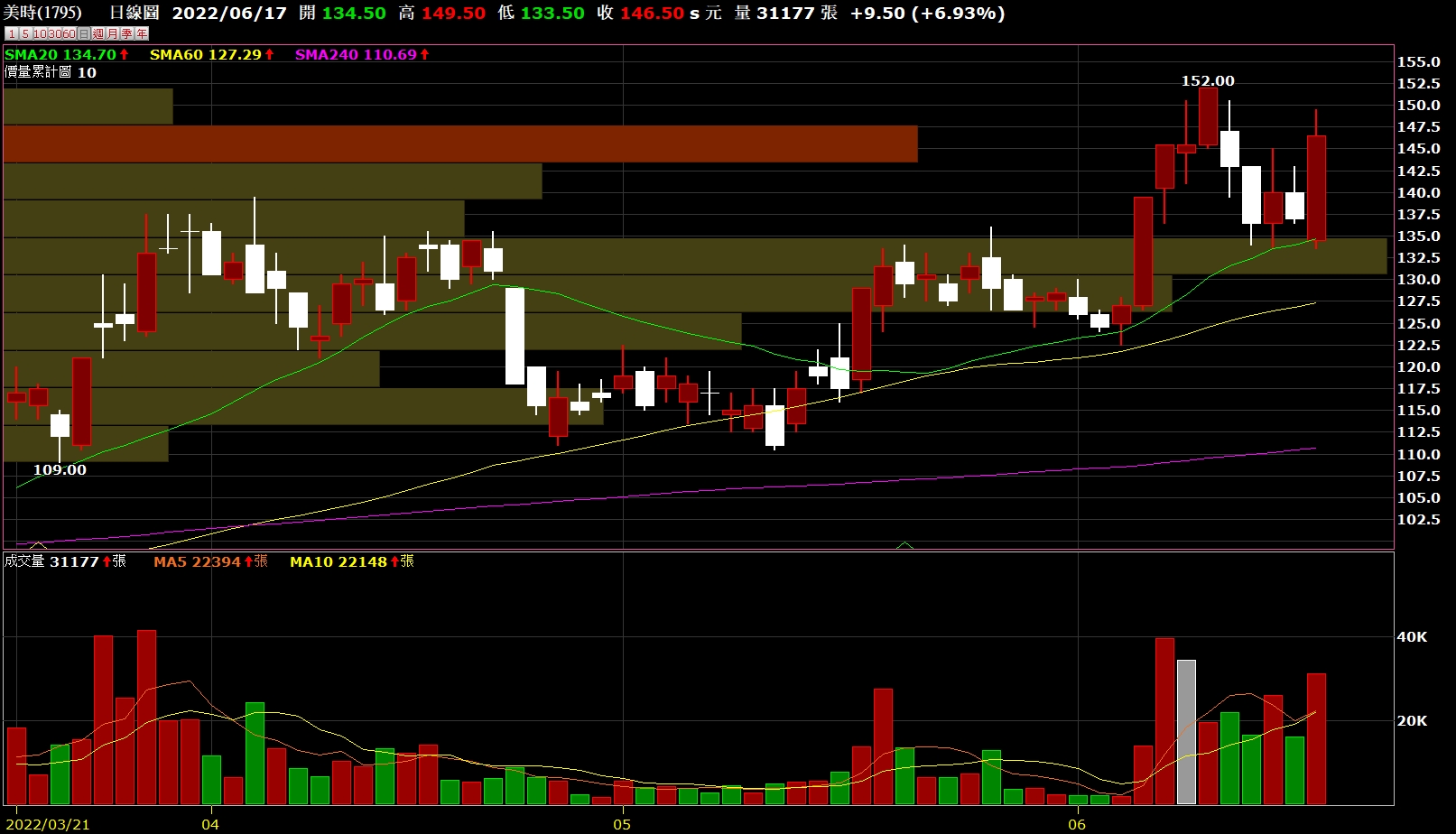
Task: Click the date 2022/06/17
Action: [229, 14]
